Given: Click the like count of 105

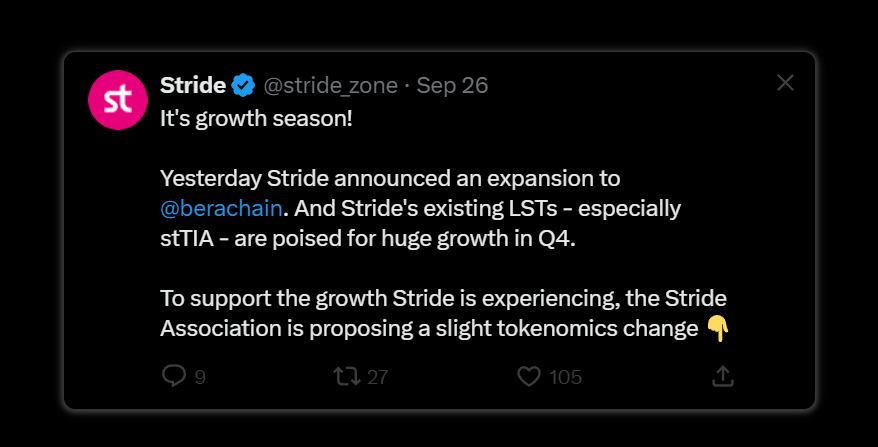Looking at the screenshot, I should 565,377.
